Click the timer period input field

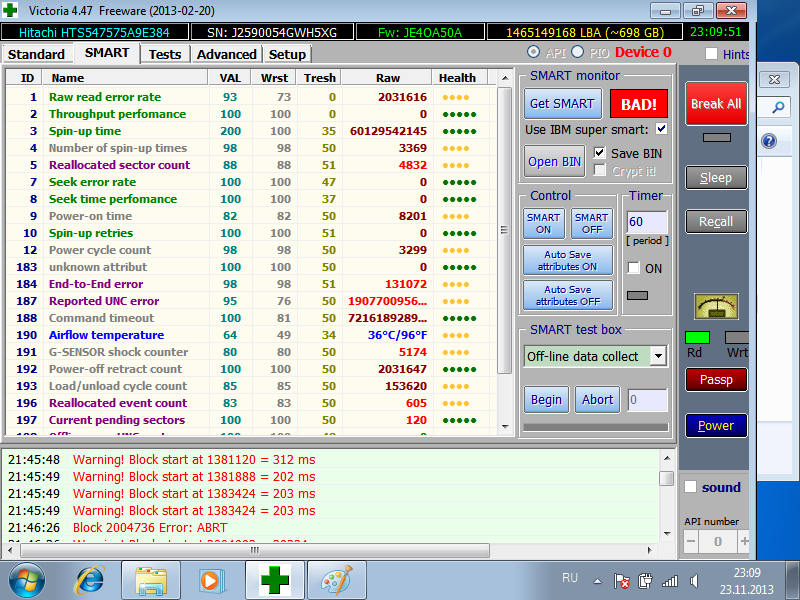[x=646, y=222]
